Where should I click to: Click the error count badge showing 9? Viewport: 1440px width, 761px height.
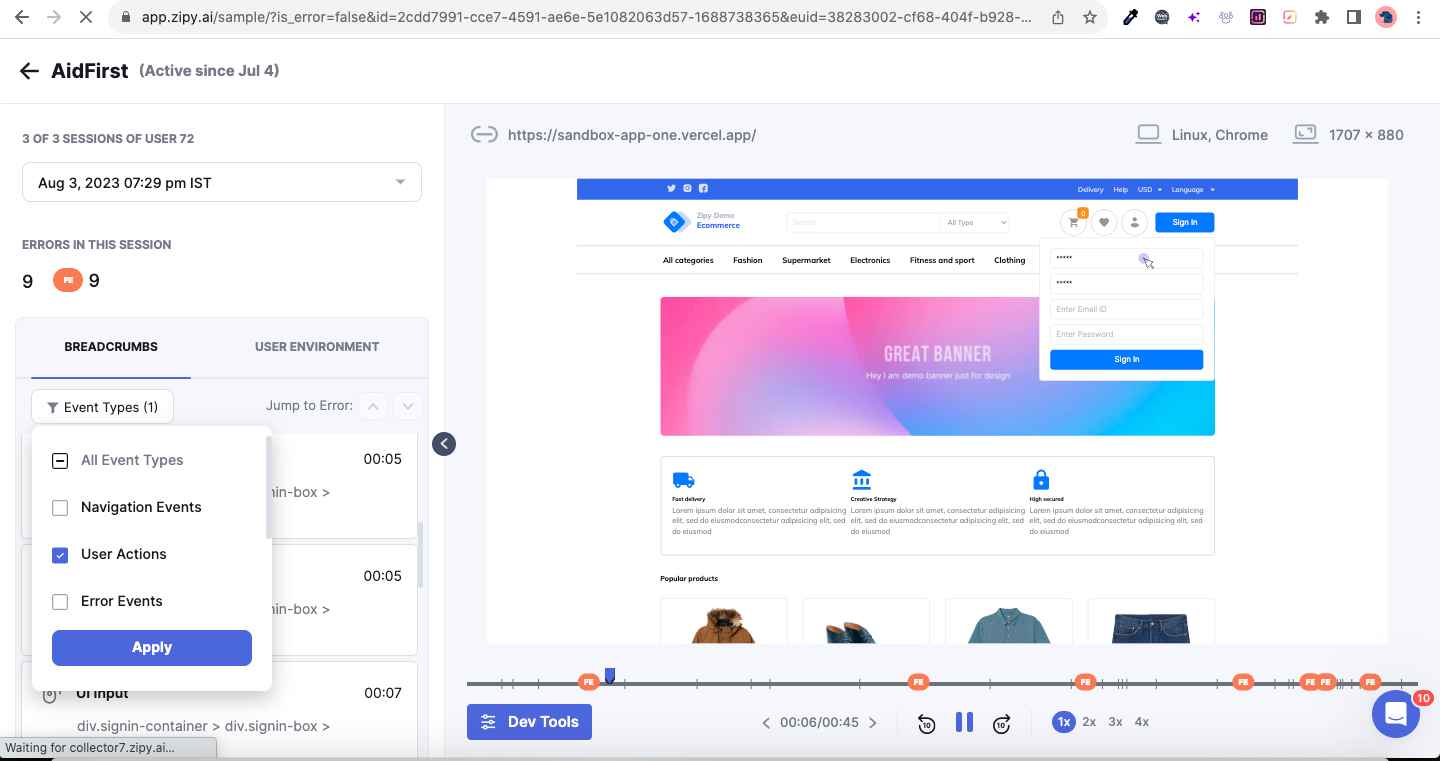pyautogui.click(x=68, y=280)
